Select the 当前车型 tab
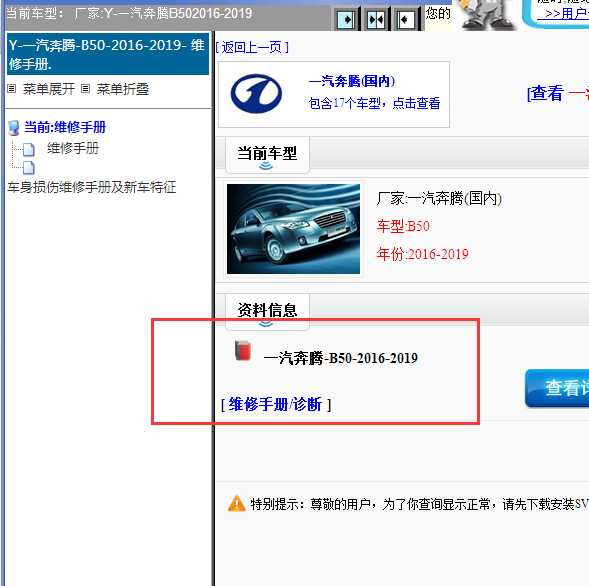Viewport: 589px width, 586px height. 267,155
